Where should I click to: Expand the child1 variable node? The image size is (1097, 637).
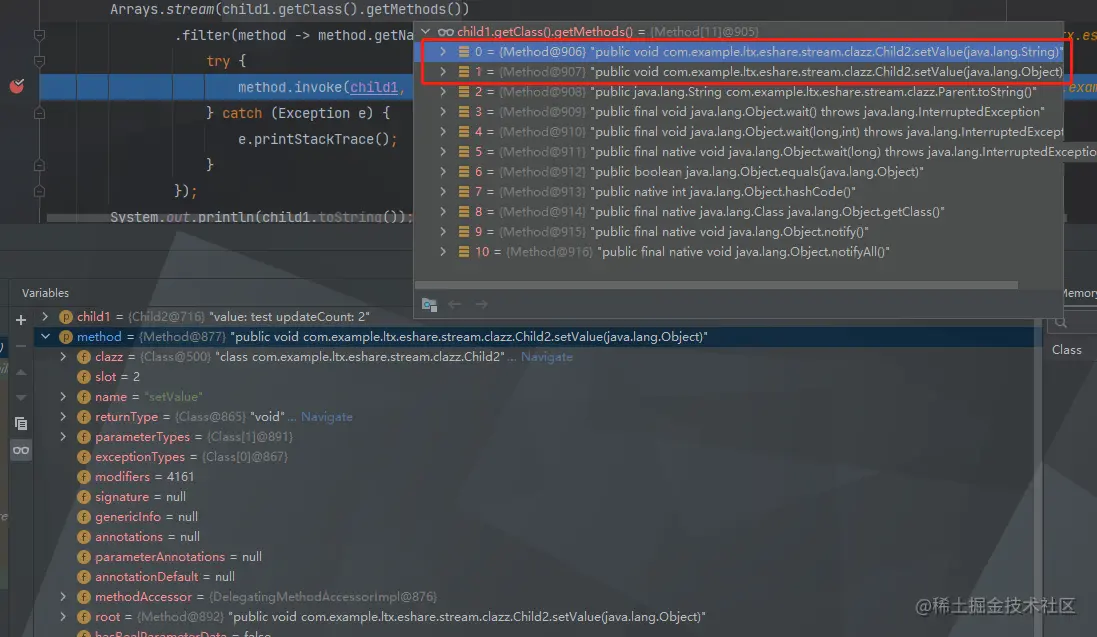(45, 316)
